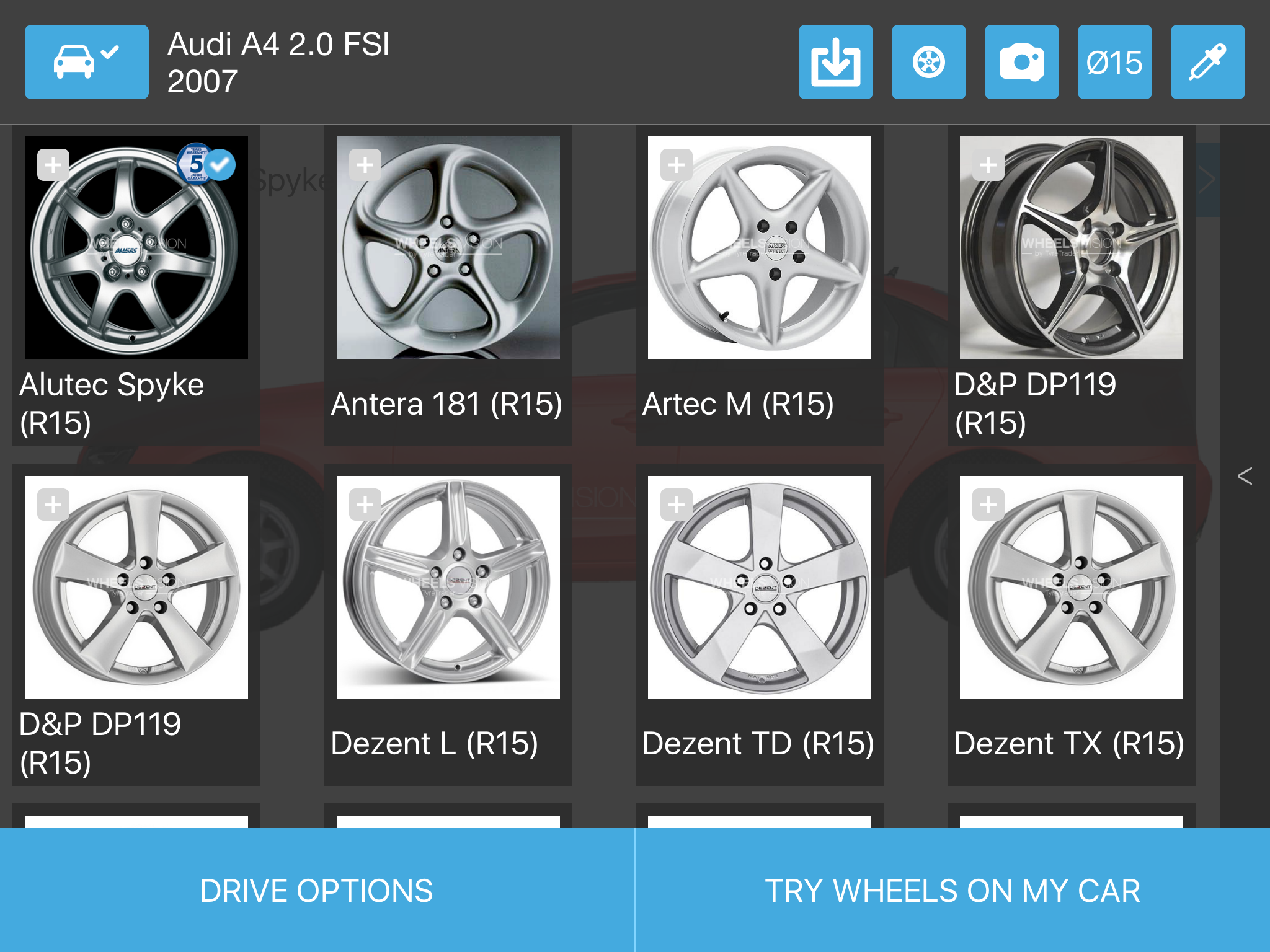Select the eyedropper color picker tool

point(1207,62)
